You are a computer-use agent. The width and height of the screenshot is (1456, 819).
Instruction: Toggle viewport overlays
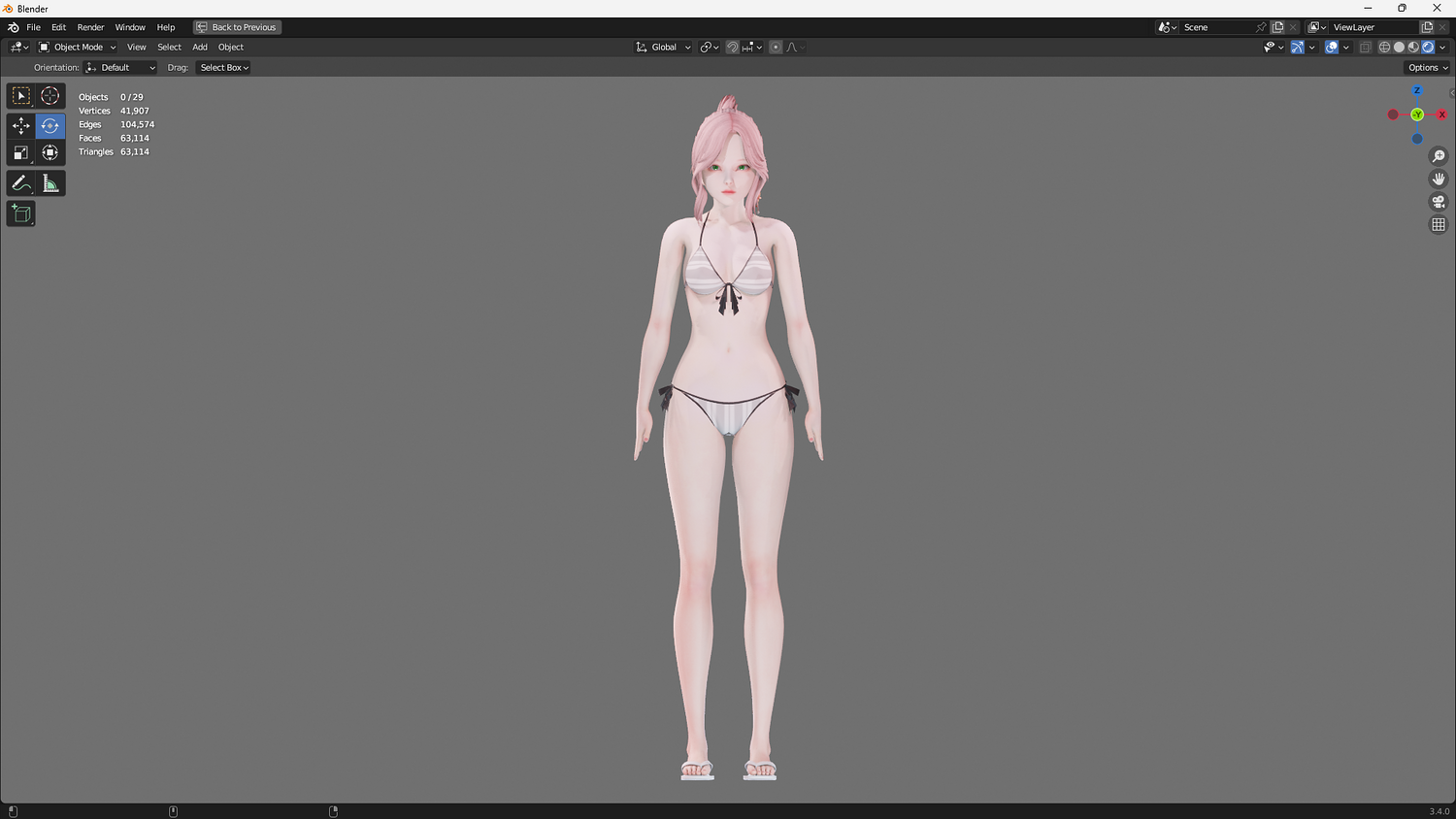tap(1332, 47)
